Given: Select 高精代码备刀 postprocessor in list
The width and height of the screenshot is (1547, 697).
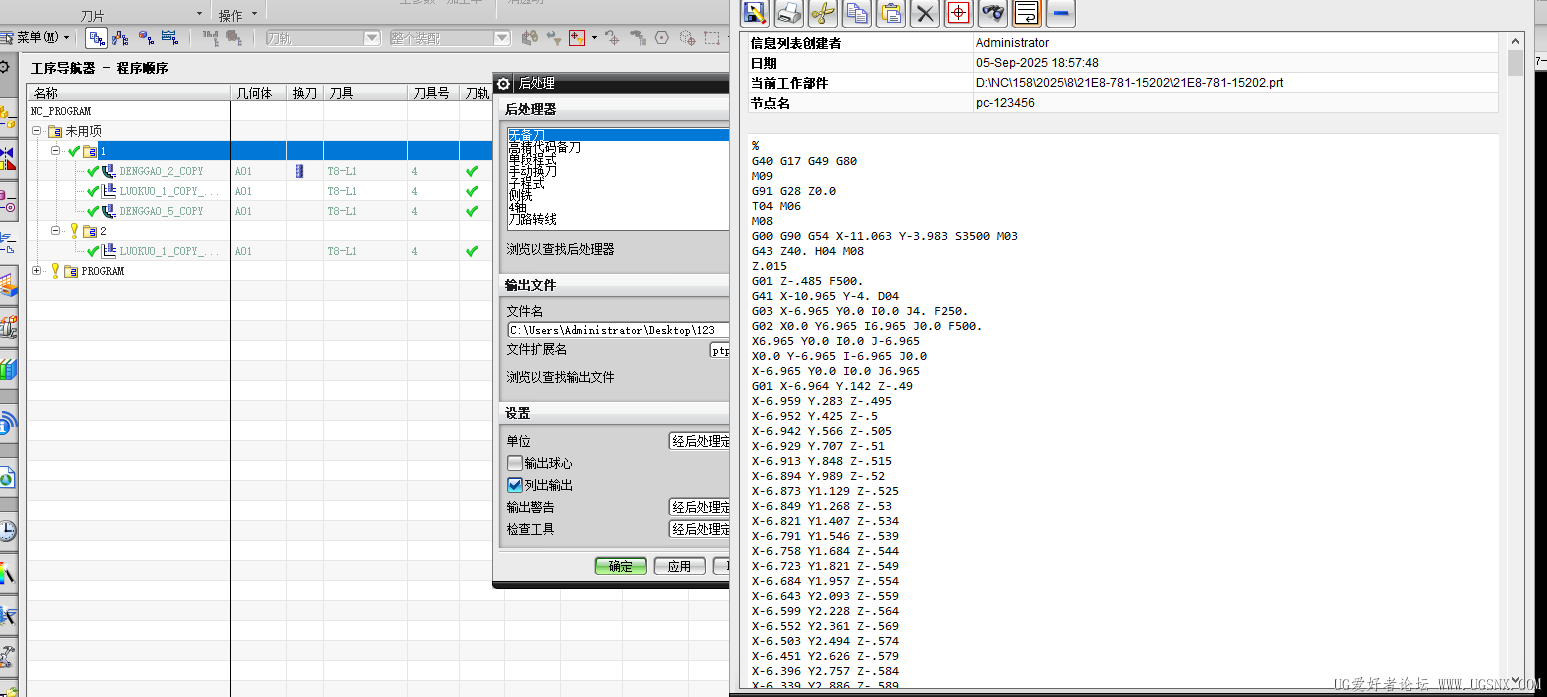Looking at the screenshot, I should (545, 147).
